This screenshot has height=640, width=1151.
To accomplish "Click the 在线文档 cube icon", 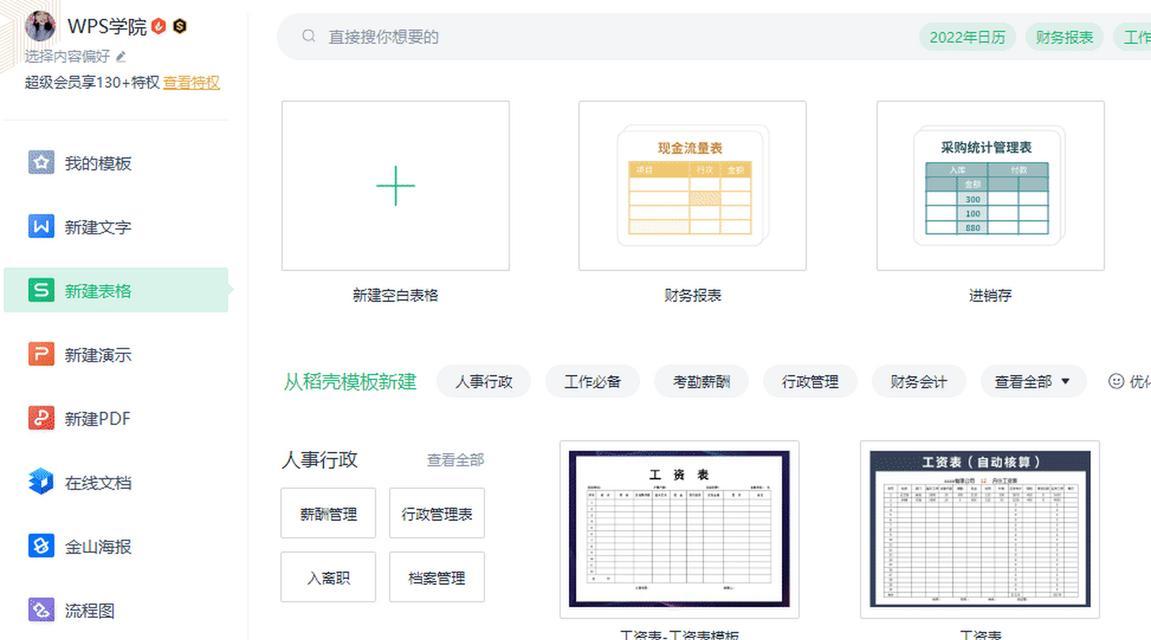I will tap(41, 481).
